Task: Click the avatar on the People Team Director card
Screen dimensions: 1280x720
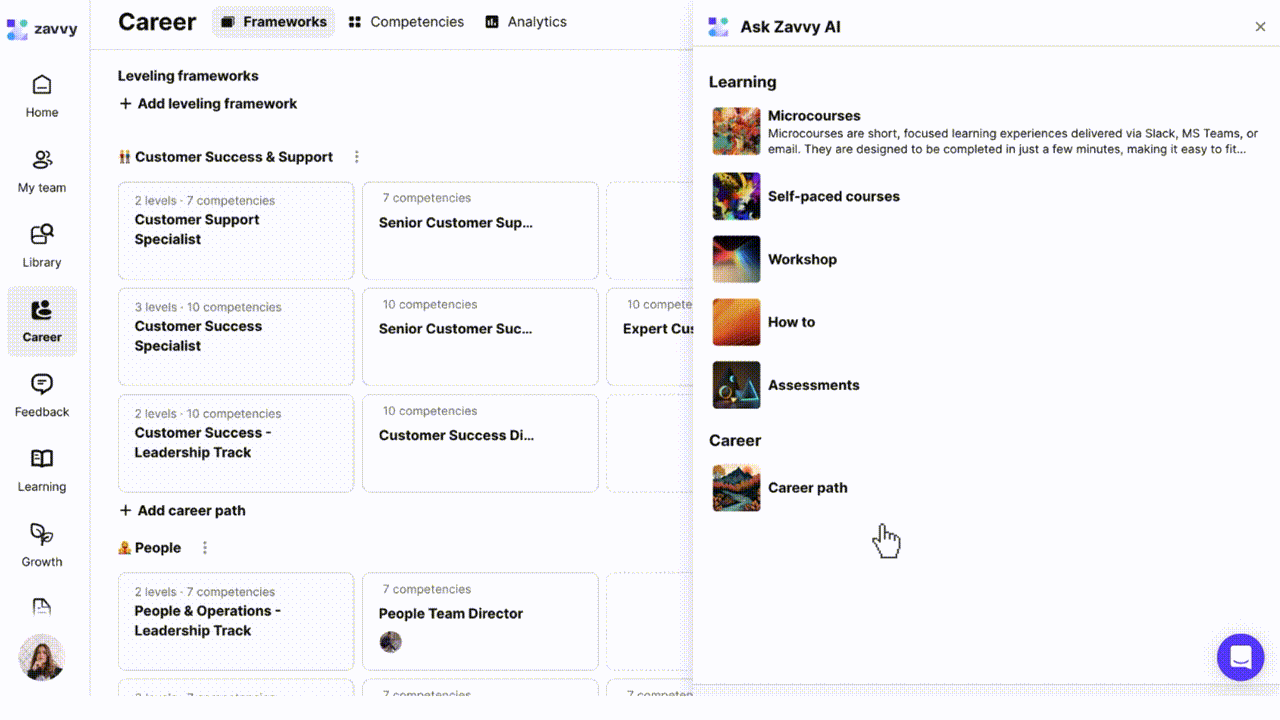Action: [391, 642]
